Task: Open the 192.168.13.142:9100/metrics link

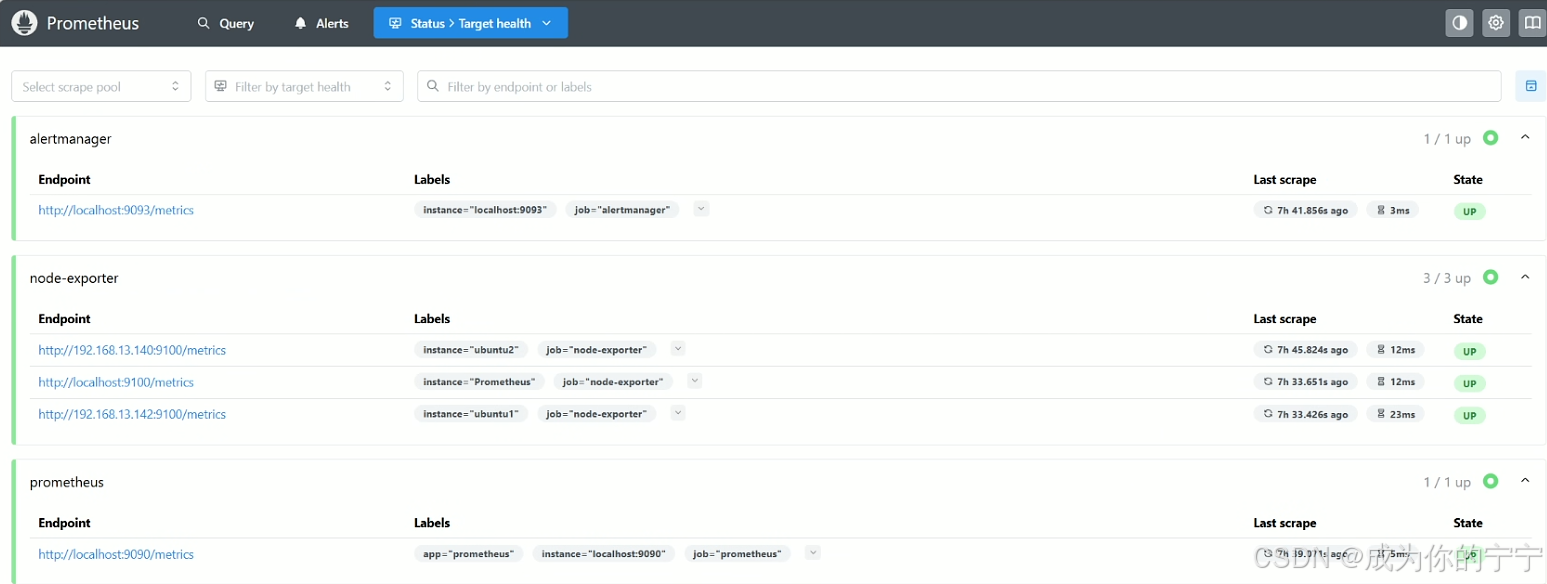Action: [132, 414]
